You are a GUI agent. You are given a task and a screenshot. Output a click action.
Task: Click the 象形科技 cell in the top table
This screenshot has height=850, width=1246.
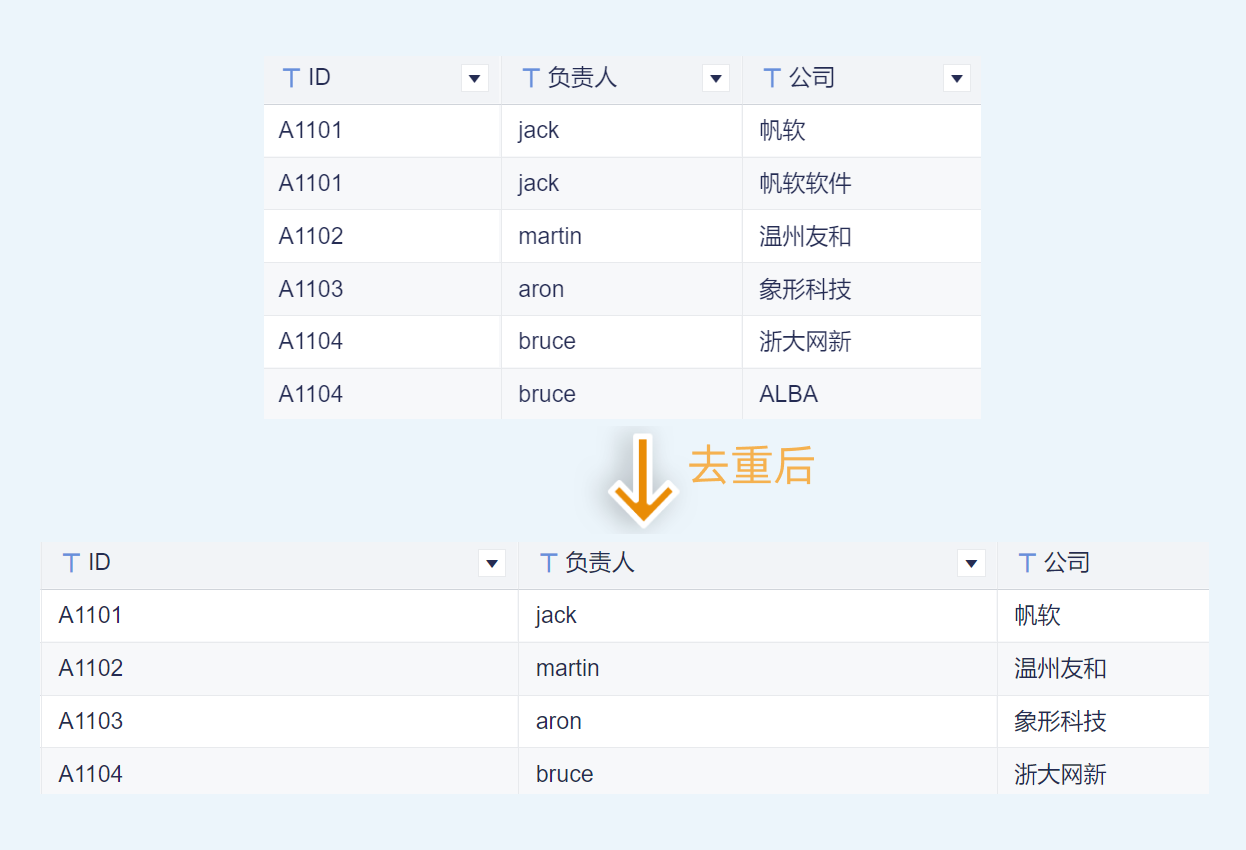click(x=805, y=290)
